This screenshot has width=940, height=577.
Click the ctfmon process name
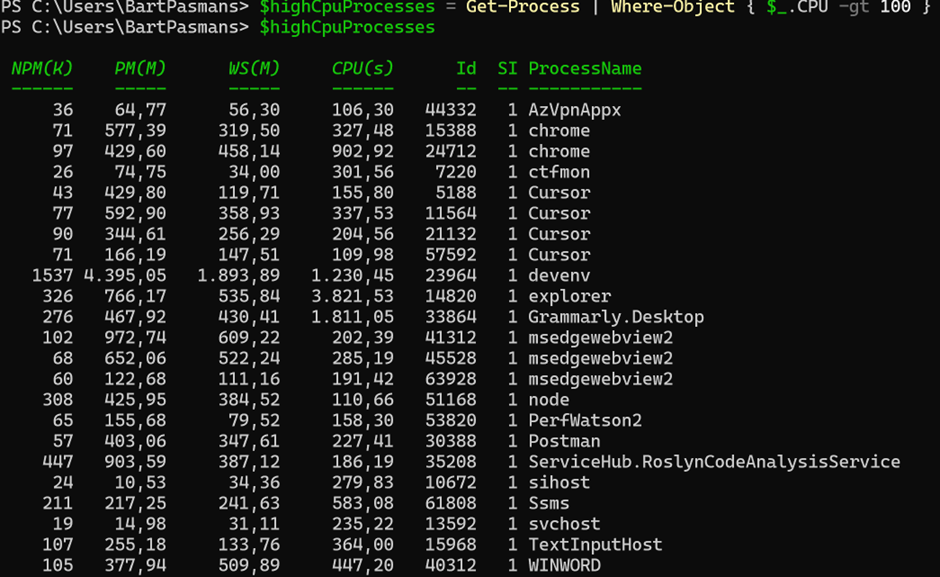coord(559,172)
